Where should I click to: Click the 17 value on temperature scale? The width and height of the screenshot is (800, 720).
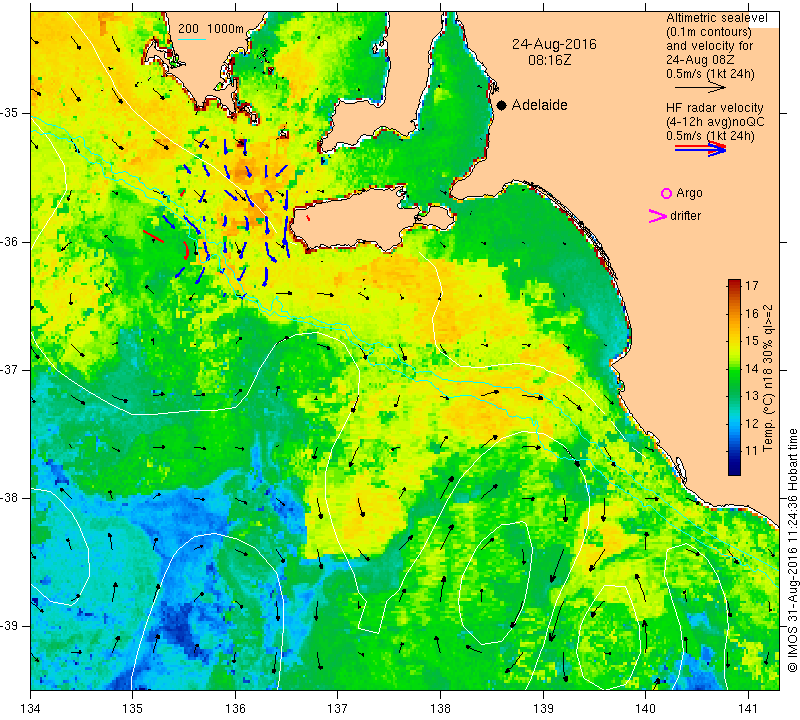coord(752,285)
